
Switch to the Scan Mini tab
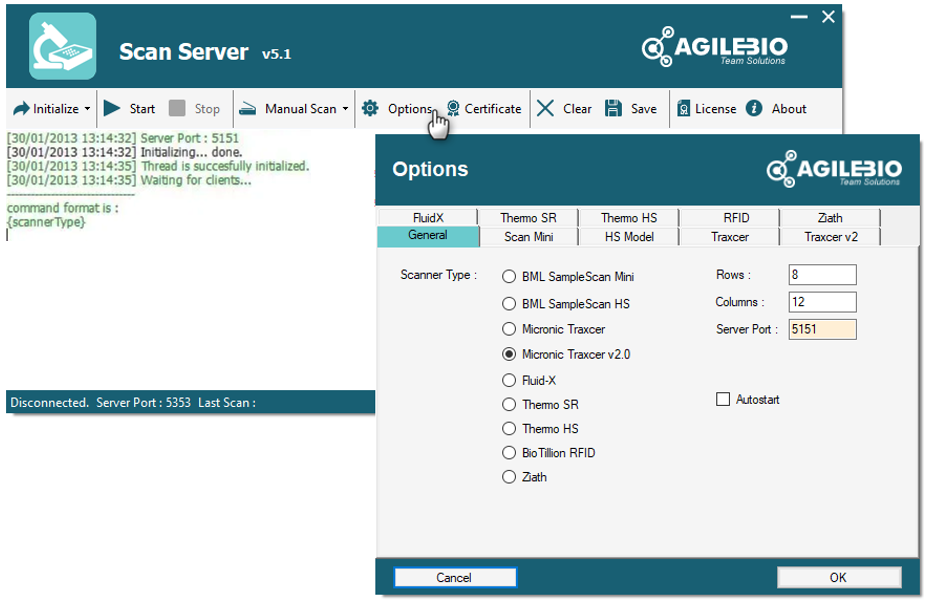[x=529, y=237]
